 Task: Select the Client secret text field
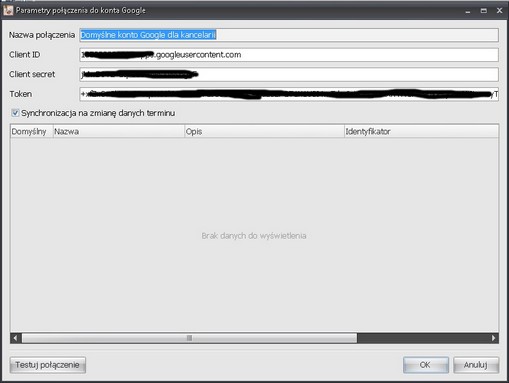tap(289, 74)
